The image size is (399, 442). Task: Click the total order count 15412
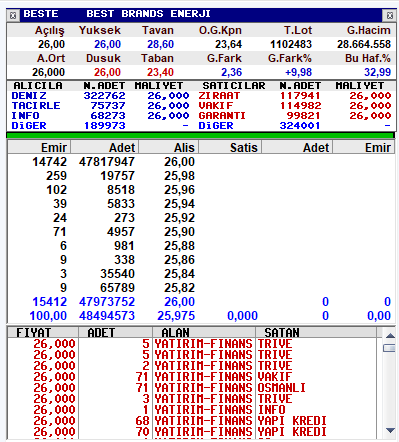50,302
